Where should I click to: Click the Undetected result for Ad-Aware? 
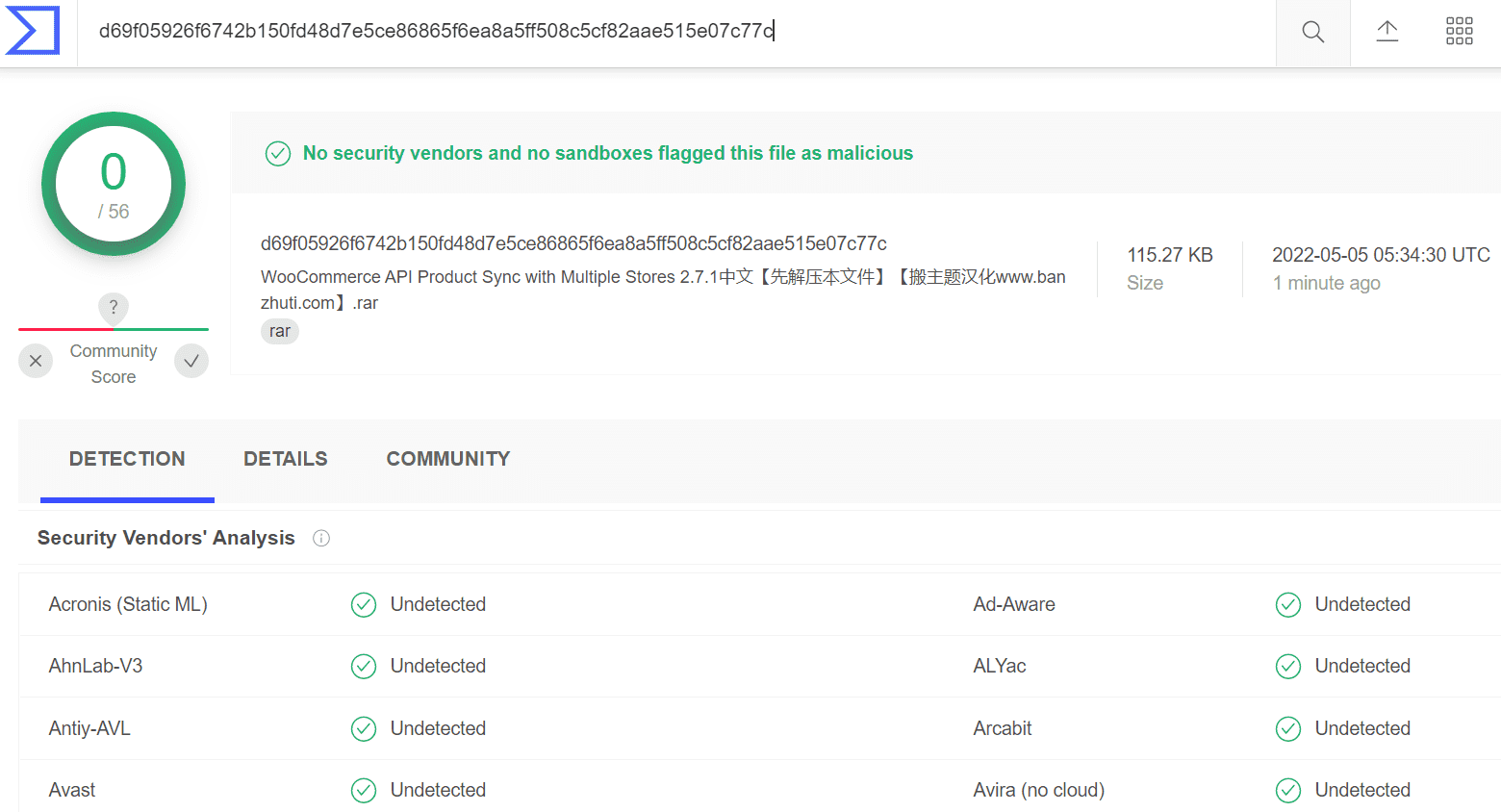click(x=1362, y=604)
